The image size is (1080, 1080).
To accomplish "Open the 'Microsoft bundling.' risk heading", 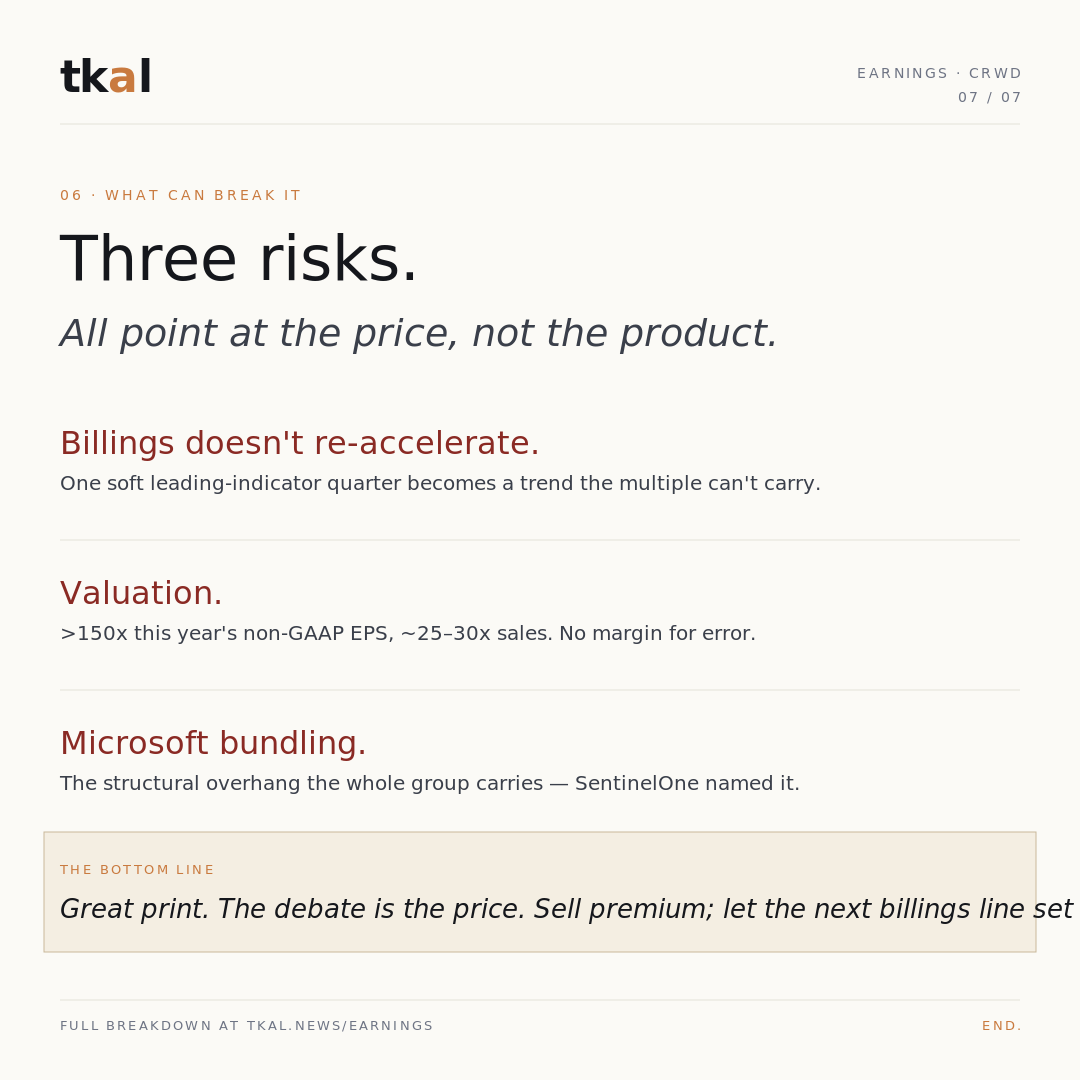I will tap(213, 743).
